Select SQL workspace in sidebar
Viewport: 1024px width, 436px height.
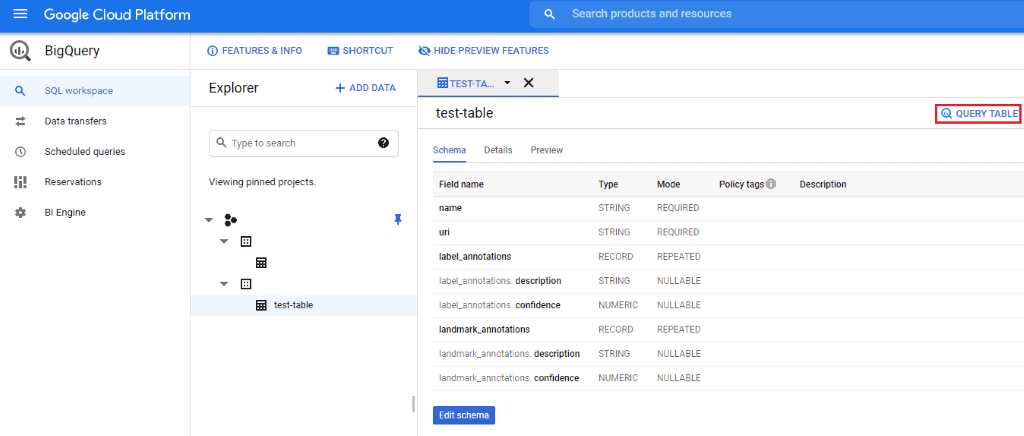[x=95, y=91]
